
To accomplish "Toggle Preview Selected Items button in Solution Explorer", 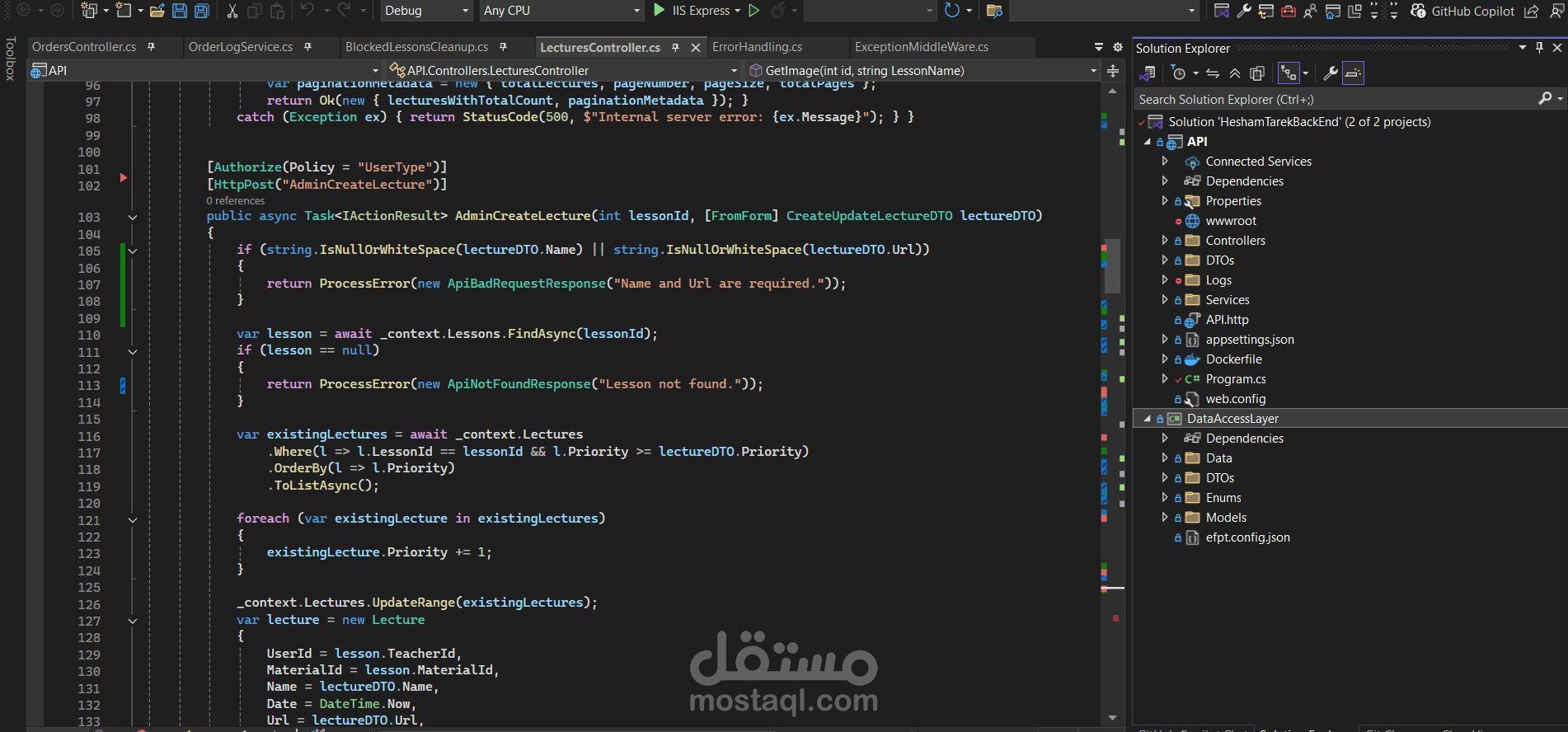I will pyautogui.click(x=1353, y=73).
